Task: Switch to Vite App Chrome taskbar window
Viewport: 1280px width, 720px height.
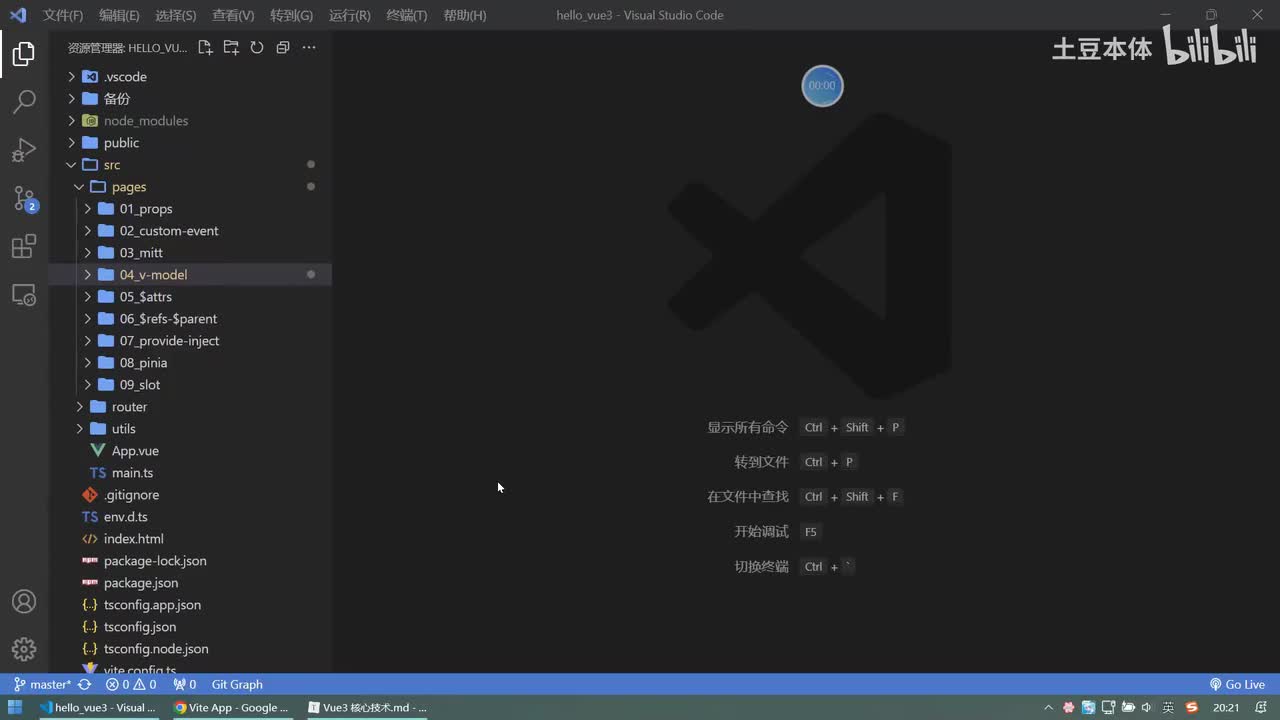Action: pyautogui.click(x=232, y=708)
